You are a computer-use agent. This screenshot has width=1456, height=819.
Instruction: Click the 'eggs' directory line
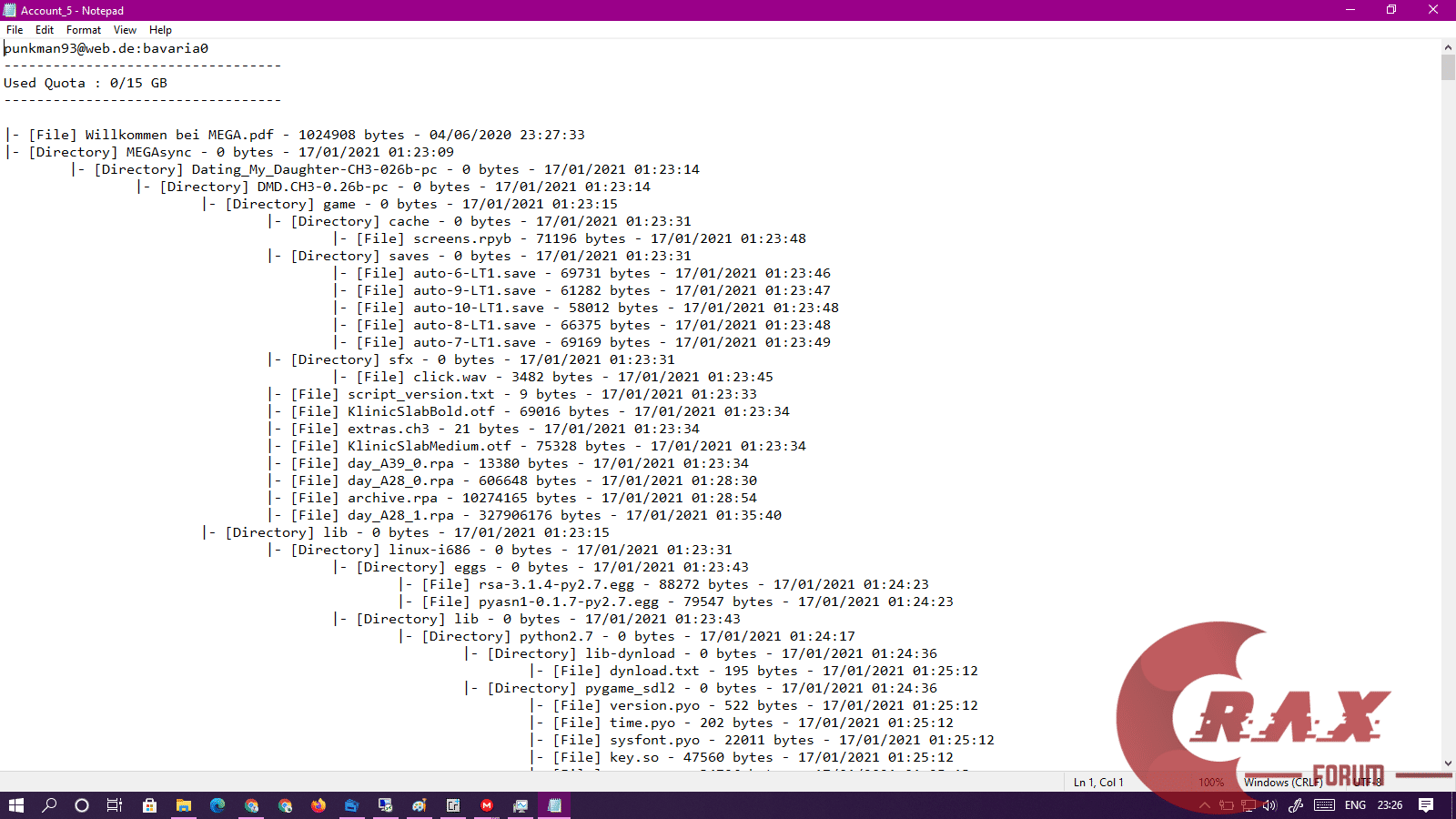click(541, 567)
